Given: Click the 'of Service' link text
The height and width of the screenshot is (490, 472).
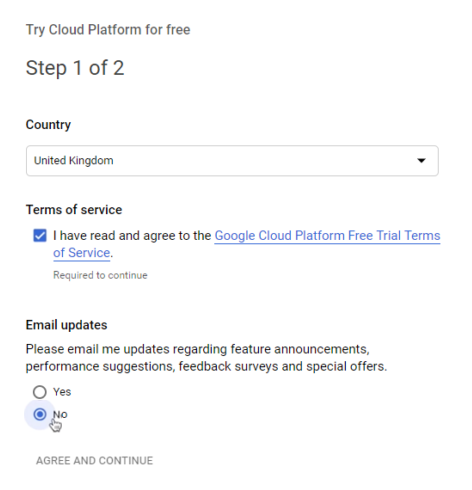Looking at the screenshot, I should click(81, 253).
